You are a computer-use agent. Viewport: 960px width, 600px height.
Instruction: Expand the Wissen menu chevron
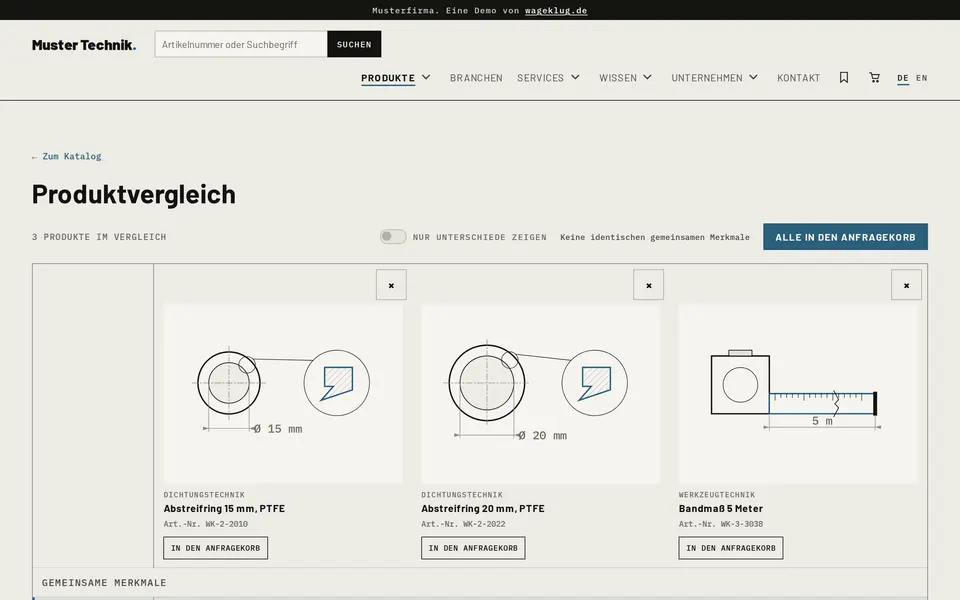(x=647, y=77)
